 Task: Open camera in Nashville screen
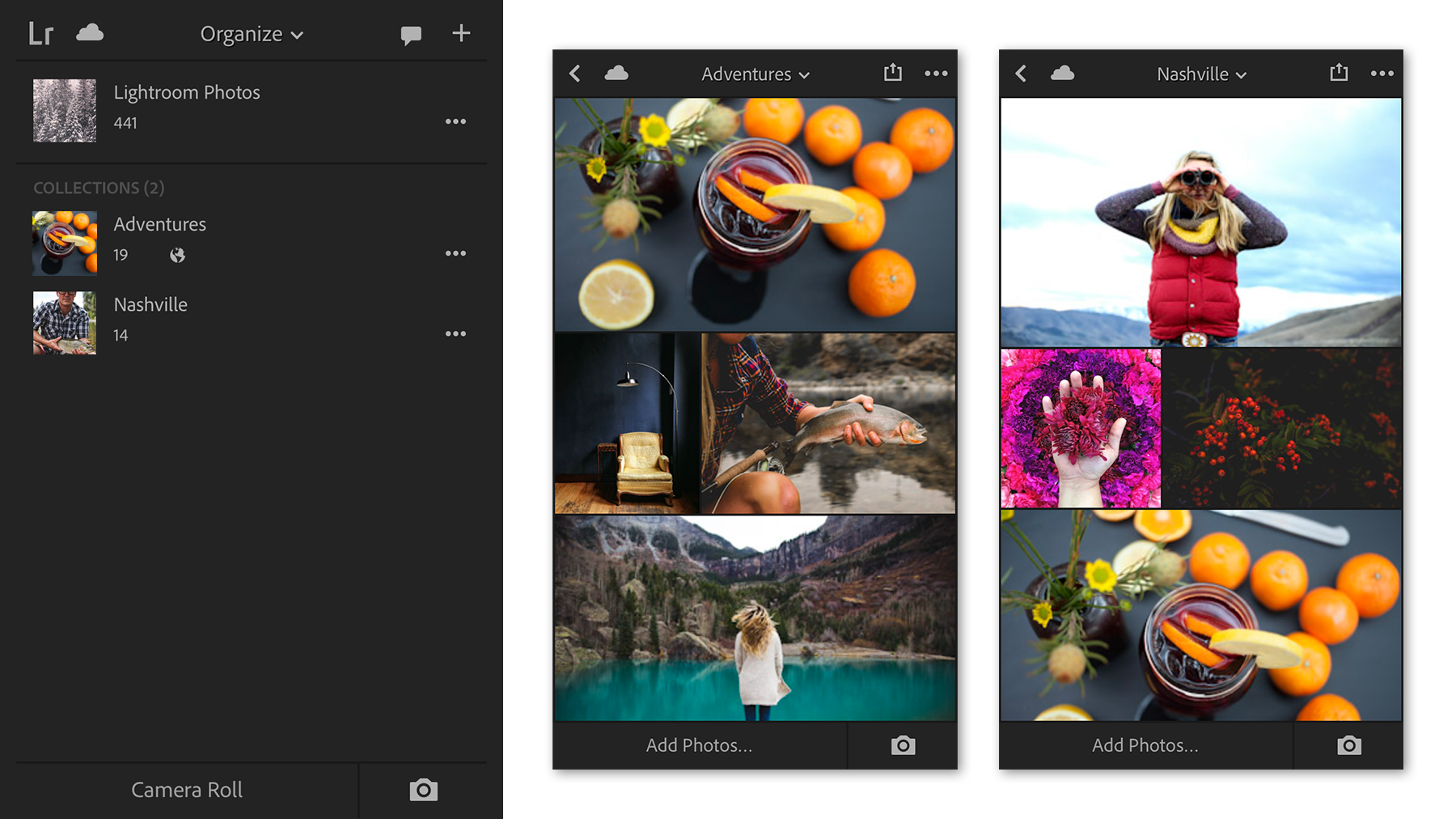(x=1348, y=745)
